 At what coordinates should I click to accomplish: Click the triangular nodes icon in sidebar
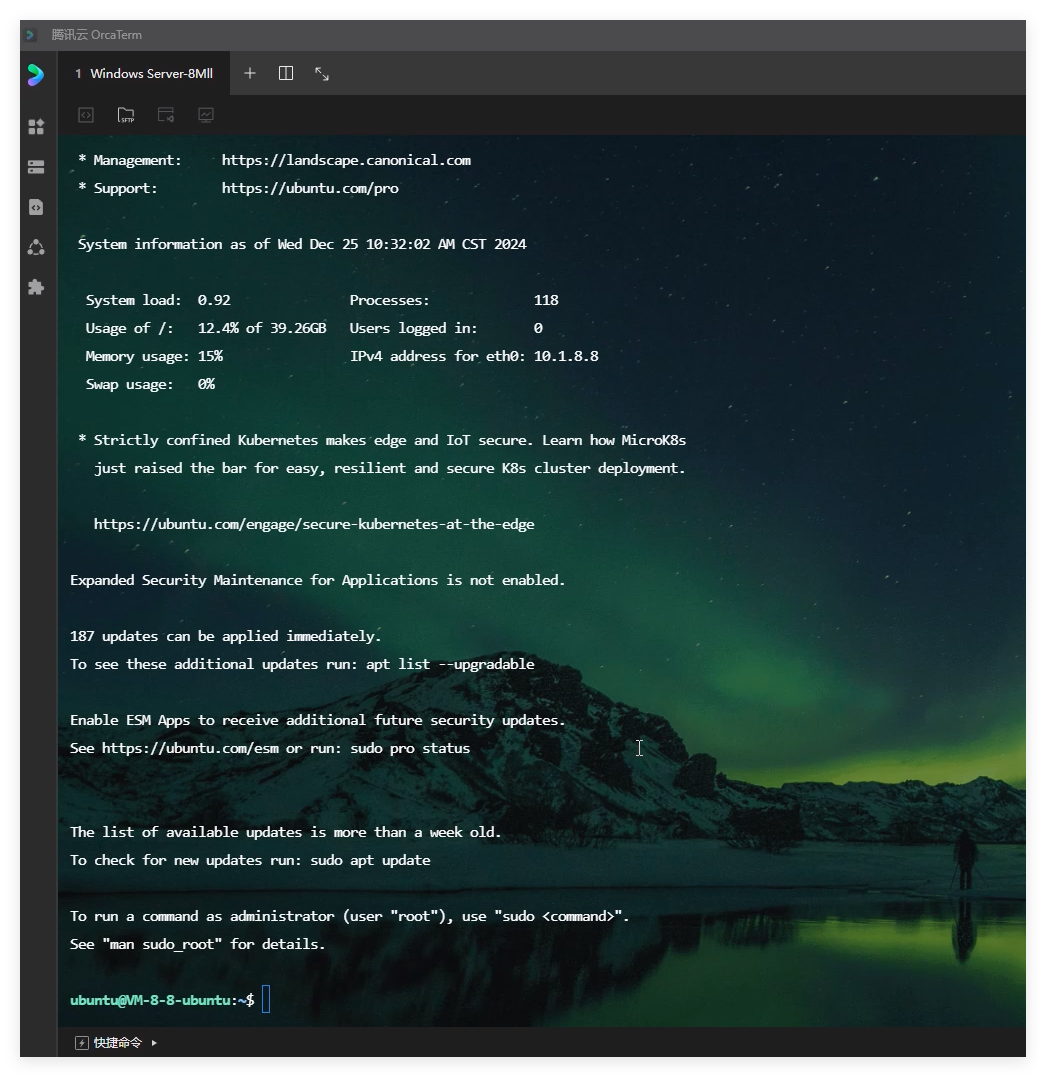pos(36,247)
